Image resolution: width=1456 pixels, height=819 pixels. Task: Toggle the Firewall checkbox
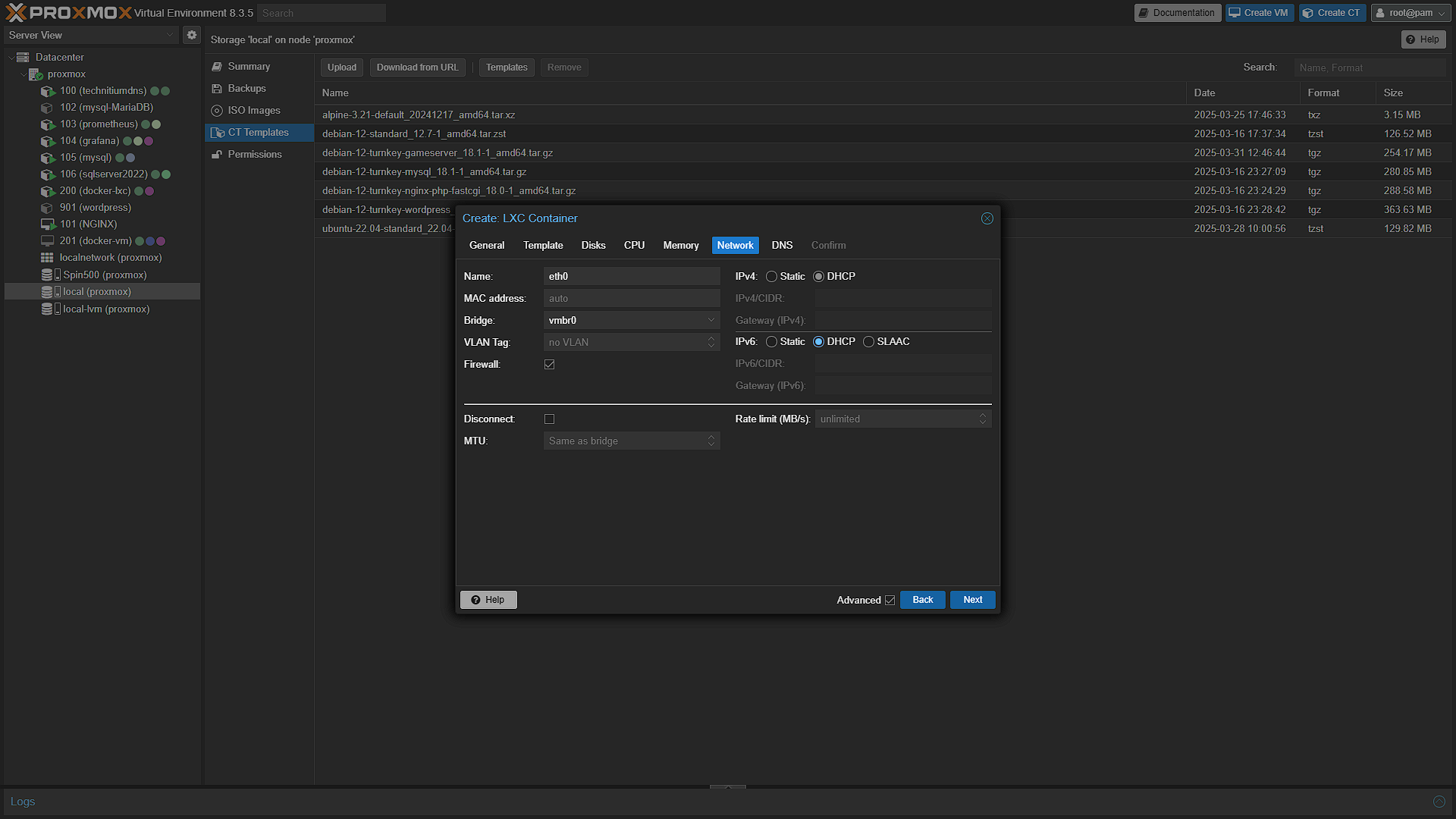coord(549,365)
